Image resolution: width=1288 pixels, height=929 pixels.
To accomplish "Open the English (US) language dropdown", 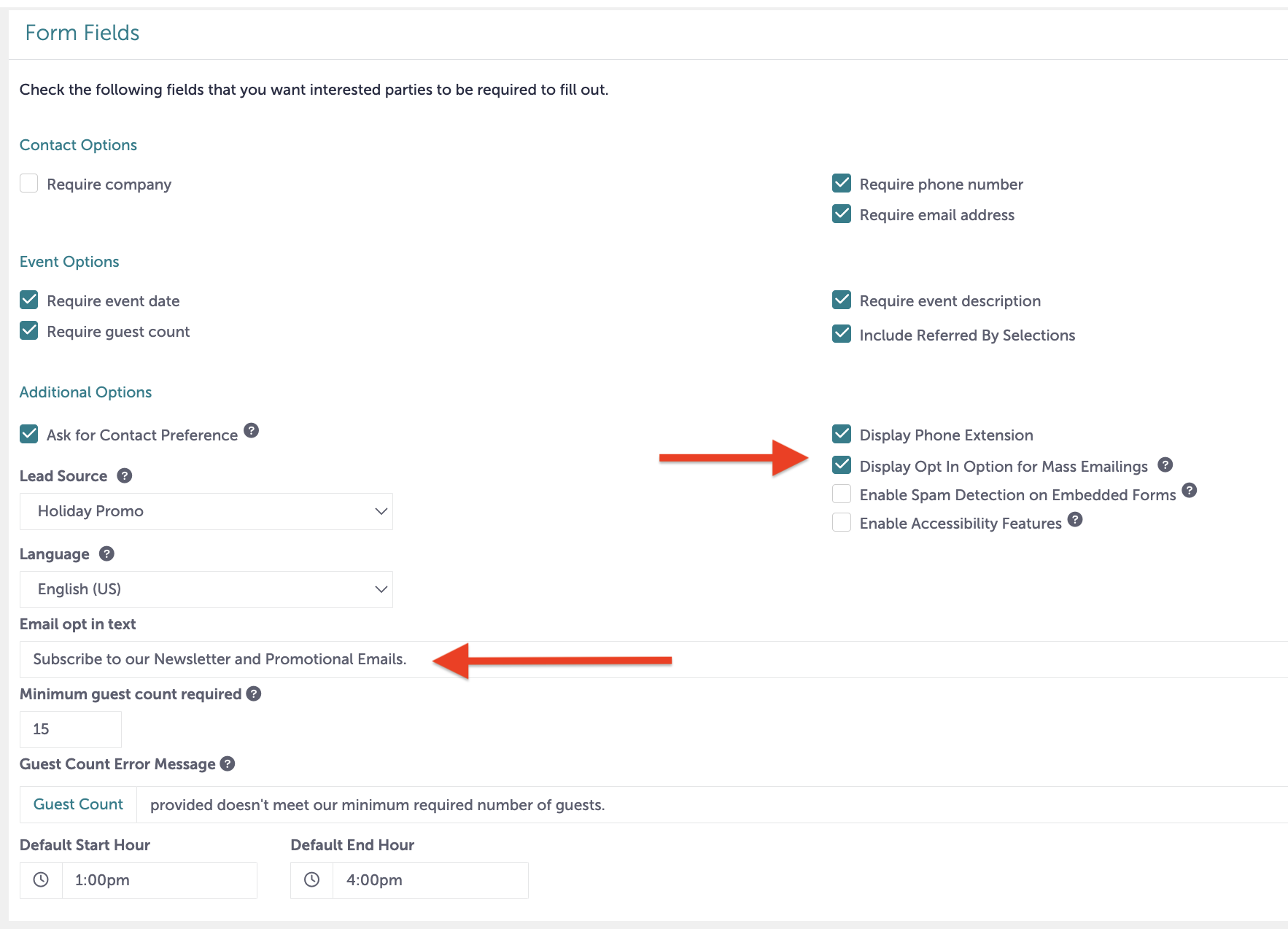I will (x=206, y=589).
